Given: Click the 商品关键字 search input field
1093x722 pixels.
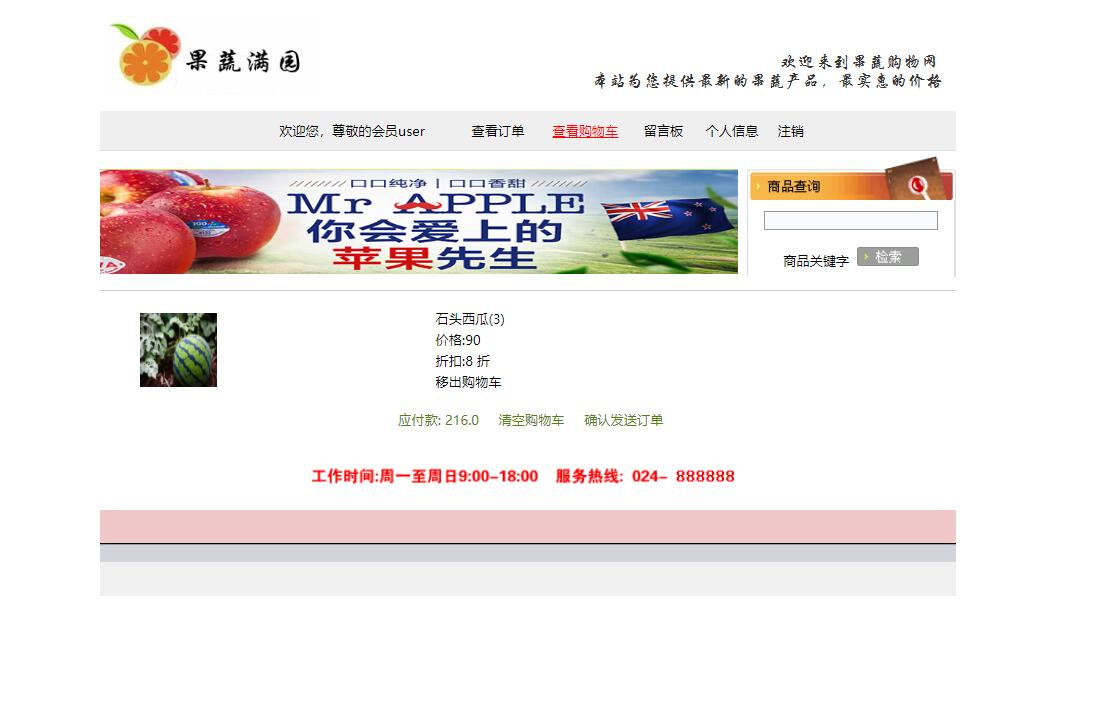Looking at the screenshot, I should pos(849,220).
